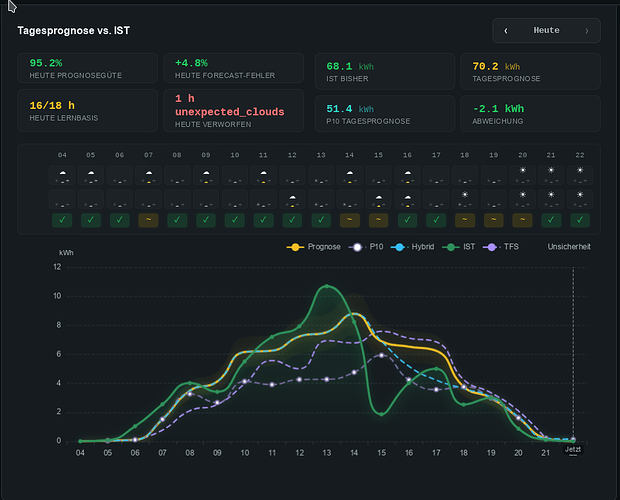This screenshot has height=500, width=620.
Task: Click the x-axis label 10 below chart
Action: click(245, 453)
